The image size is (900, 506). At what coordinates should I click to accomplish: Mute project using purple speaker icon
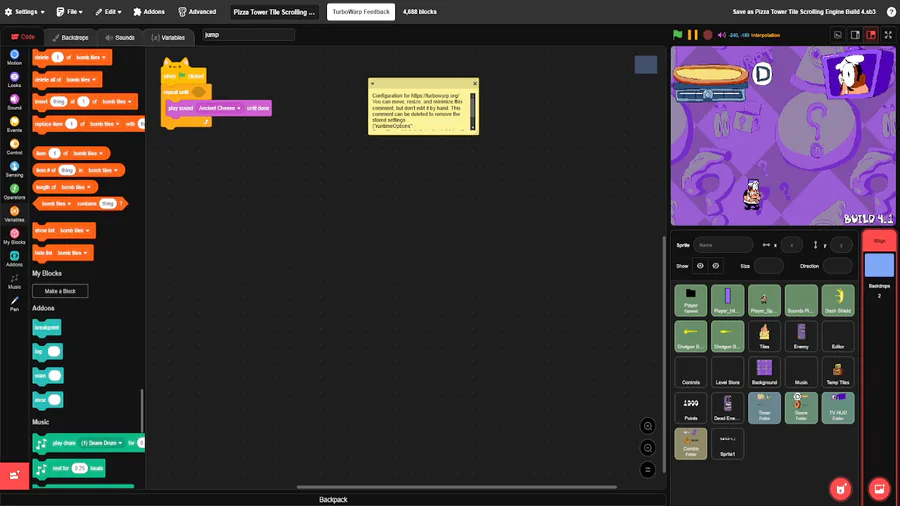[x=721, y=34]
